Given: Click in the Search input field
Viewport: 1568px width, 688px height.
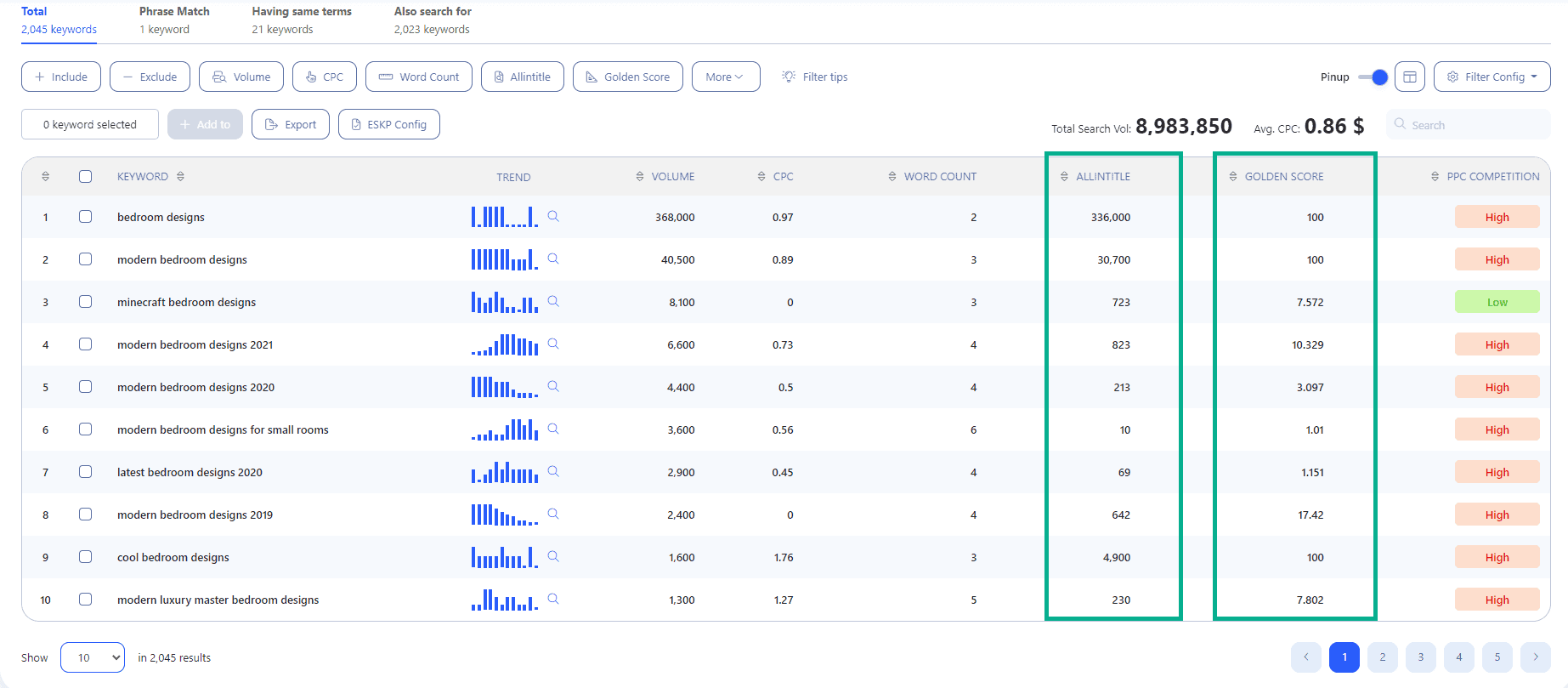Looking at the screenshot, I should pyautogui.click(x=1469, y=124).
